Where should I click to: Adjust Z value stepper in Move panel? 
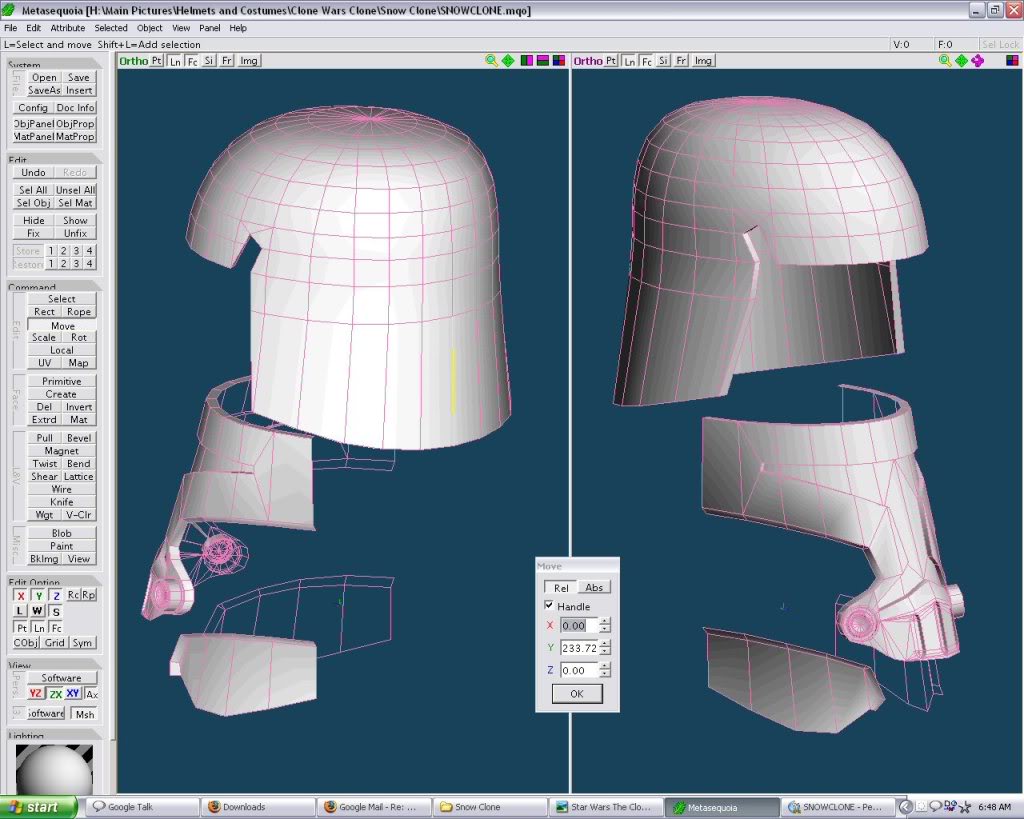605,669
